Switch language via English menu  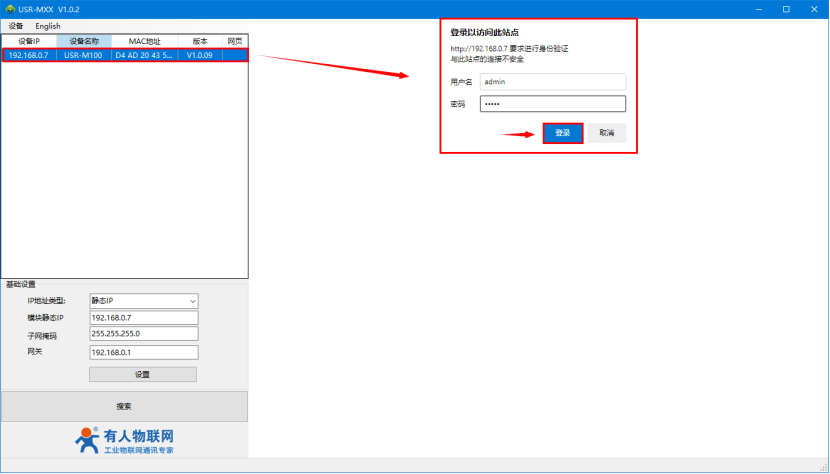(48, 26)
